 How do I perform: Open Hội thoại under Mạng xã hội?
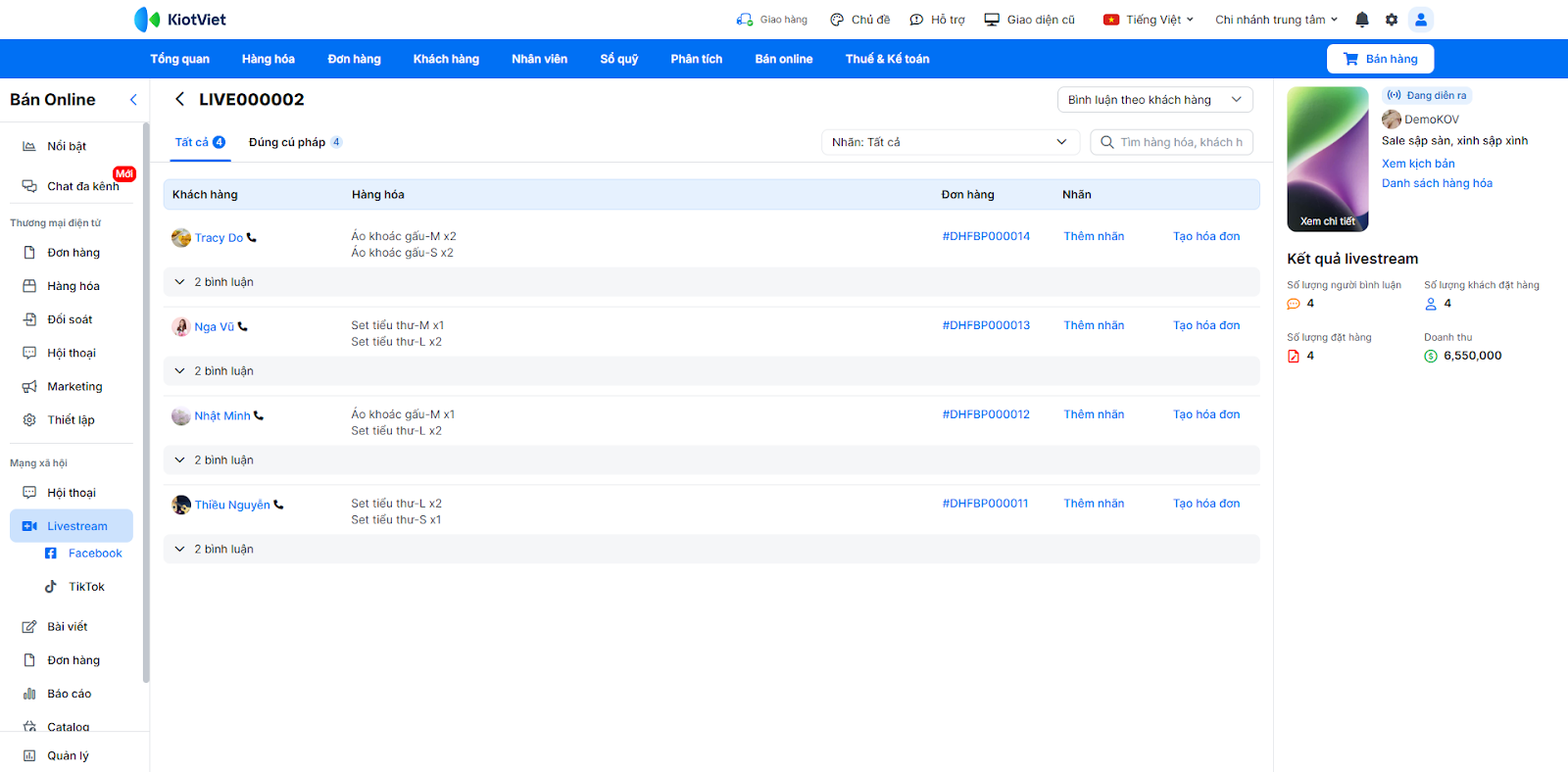pyautogui.click(x=72, y=493)
